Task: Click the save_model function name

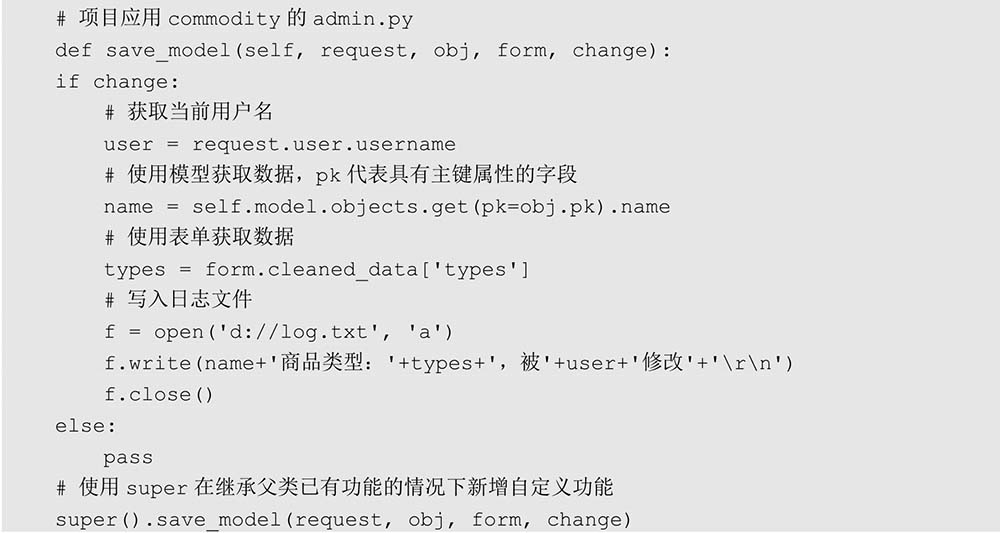Action: click(168, 51)
